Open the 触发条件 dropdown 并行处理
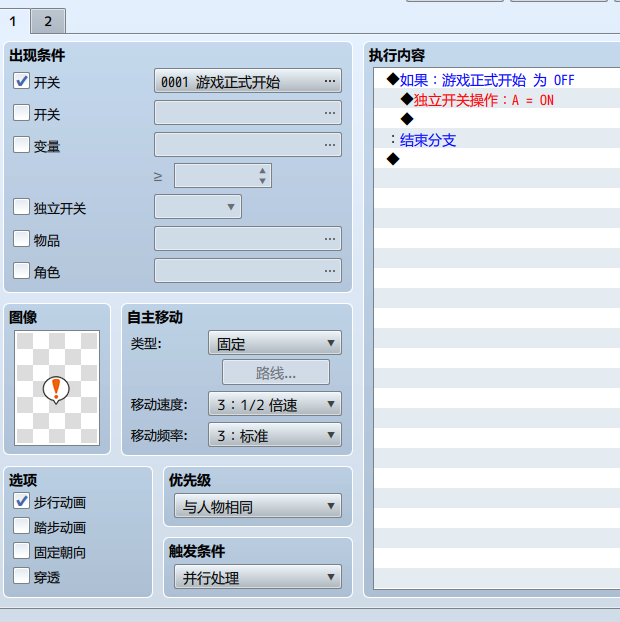Screen dimensions: 620x622 pyautogui.click(x=257, y=577)
